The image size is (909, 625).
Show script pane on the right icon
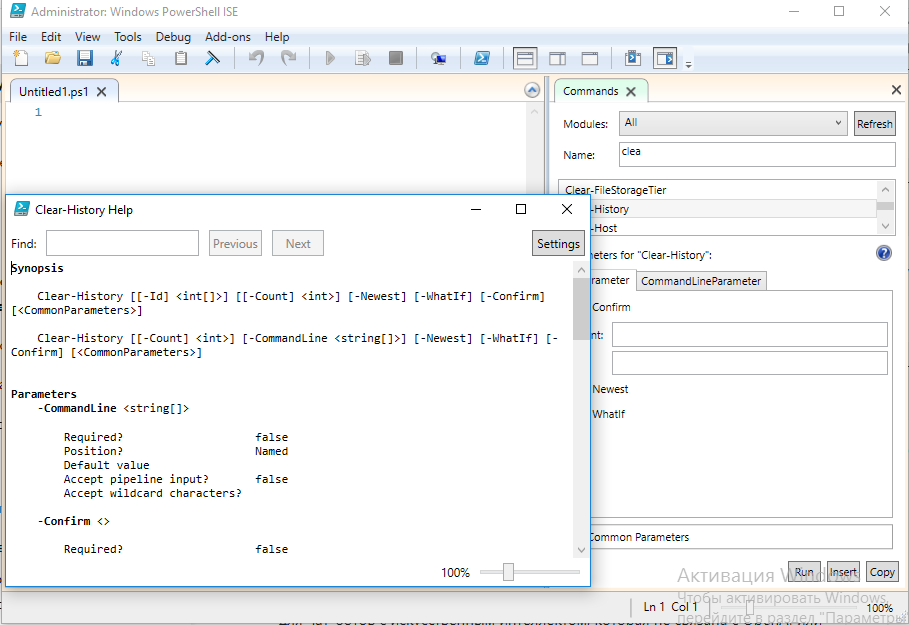point(558,59)
